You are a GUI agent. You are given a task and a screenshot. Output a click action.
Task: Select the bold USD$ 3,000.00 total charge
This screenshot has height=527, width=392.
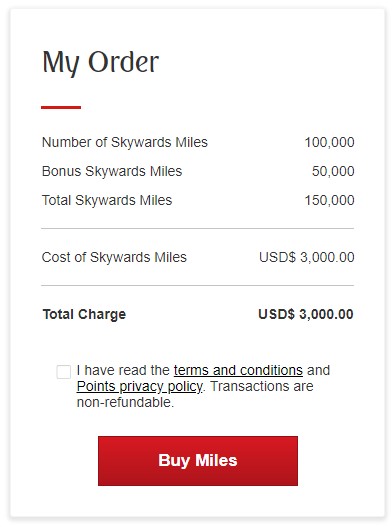[x=306, y=315]
